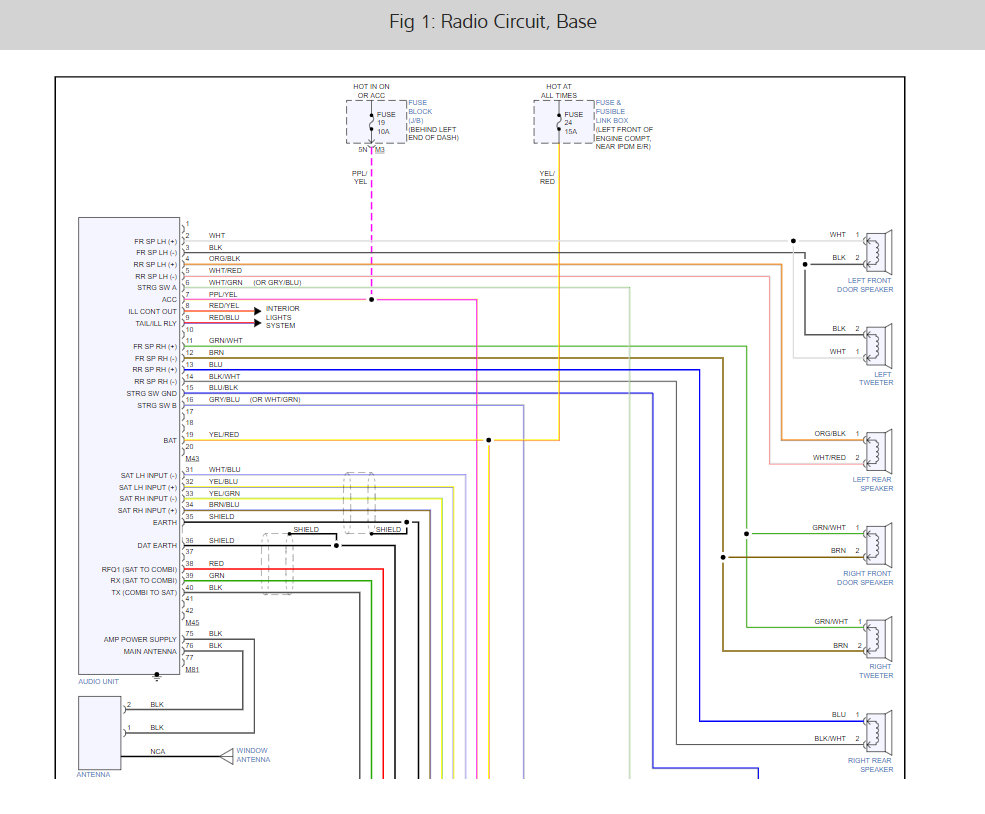Select the Window Antenna triangle symbol
This screenshot has height=814, width=985.
(226, 755)
